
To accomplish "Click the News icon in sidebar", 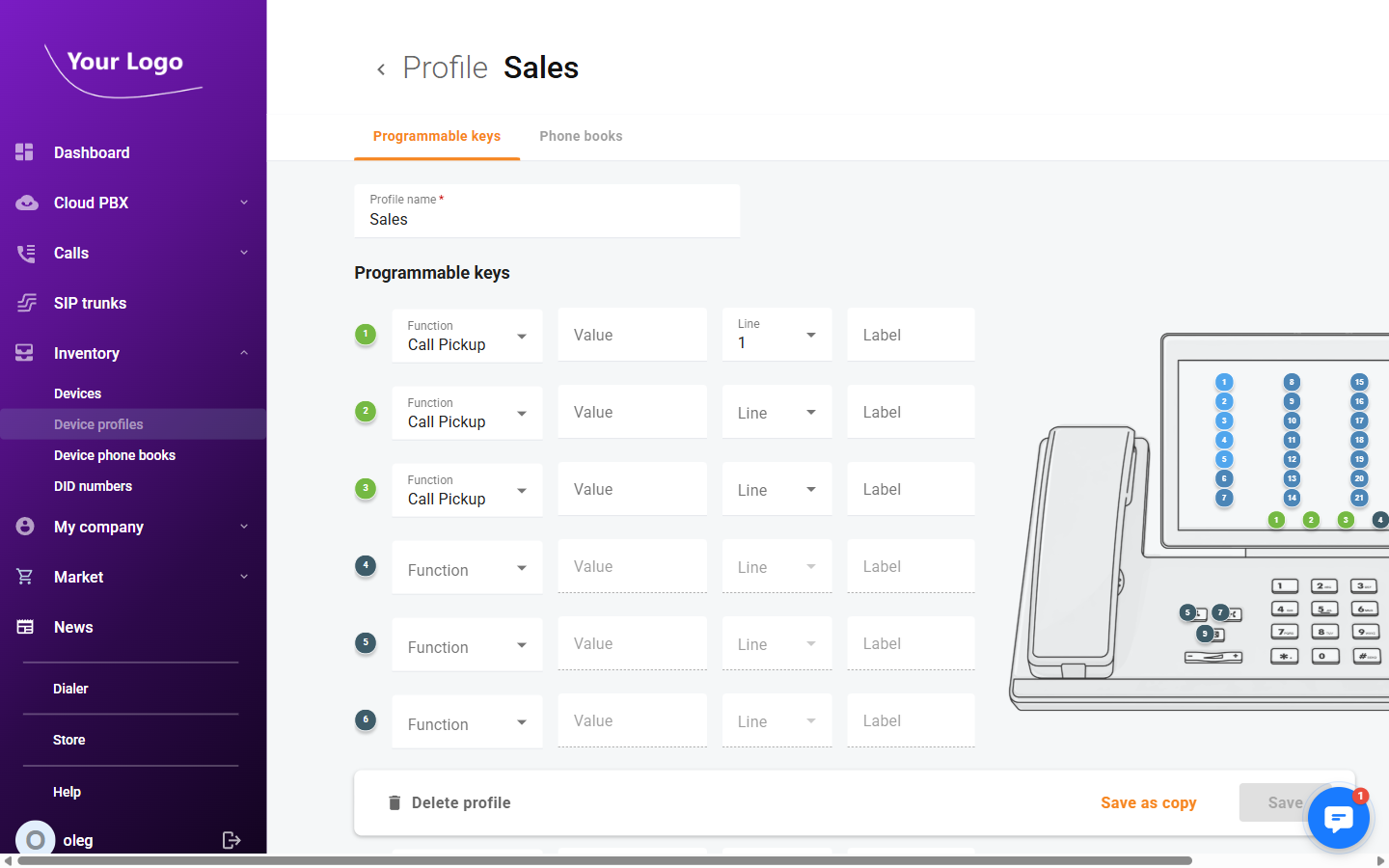I will [x=25, y=627].
